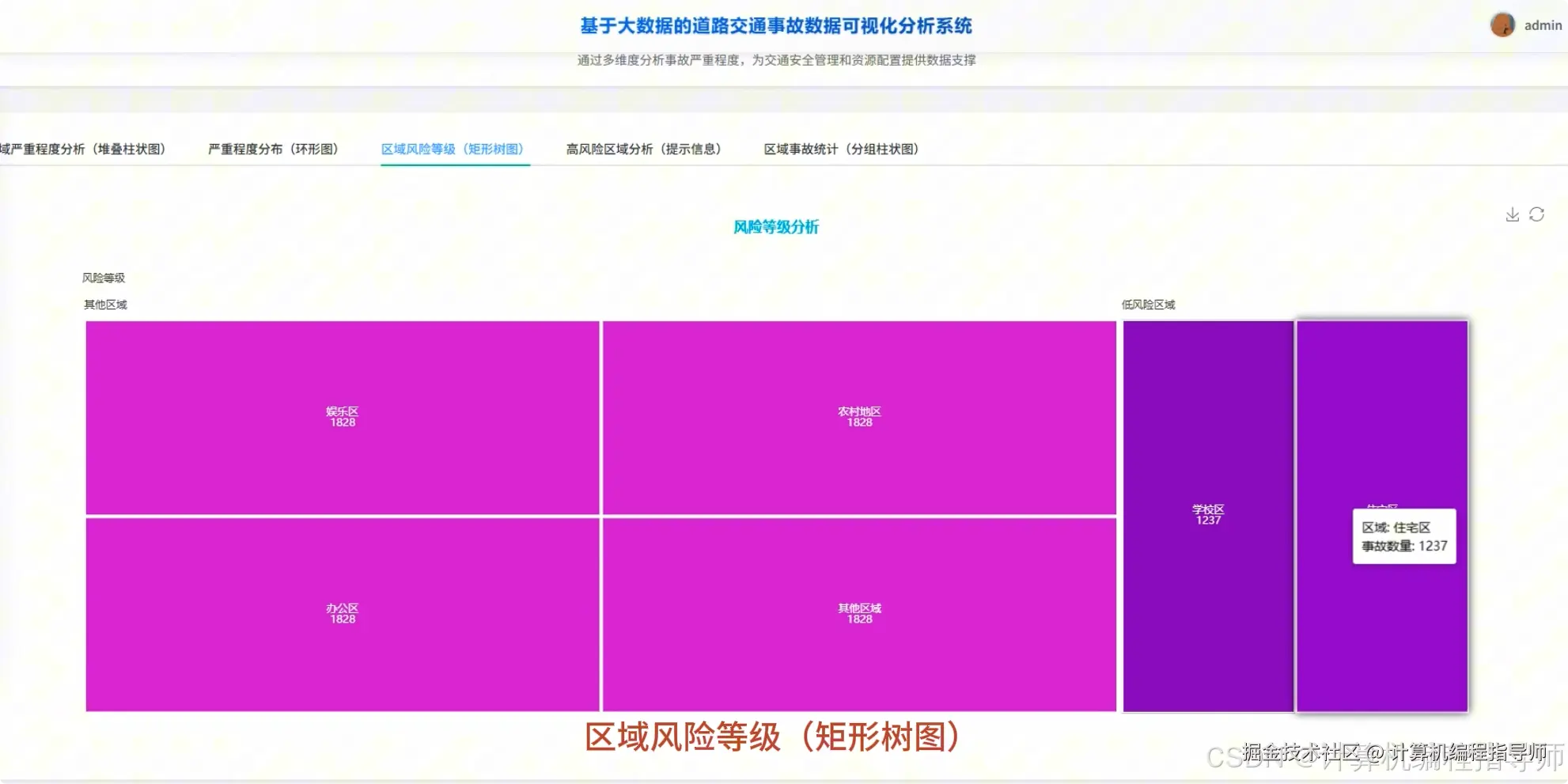Click the refresh chart icon
Viewport: 1568px width, 784px height.
[x=1537, y=214]
